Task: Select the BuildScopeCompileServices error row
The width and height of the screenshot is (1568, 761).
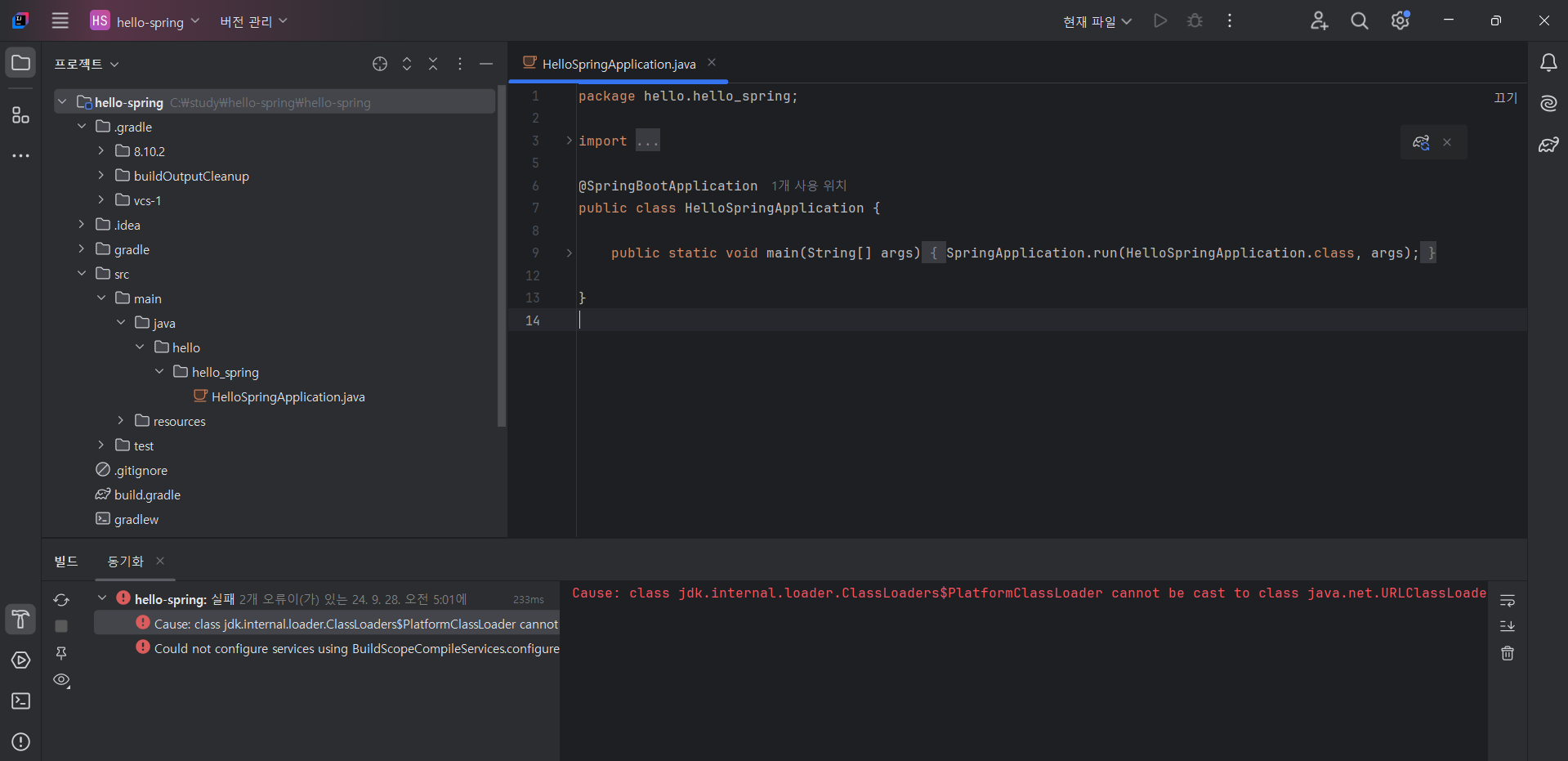Action: [x=327, y=648]
